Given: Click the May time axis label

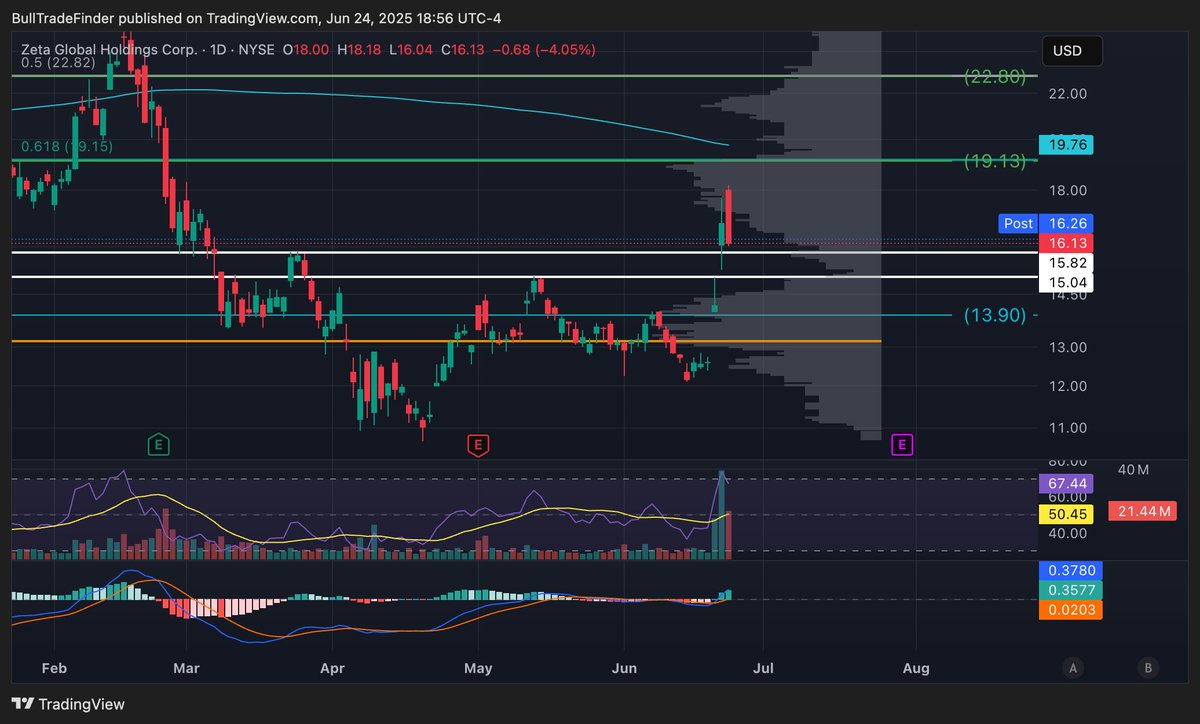Looking at the screenshot, I should pyautogui.click(x=479, y=667).
